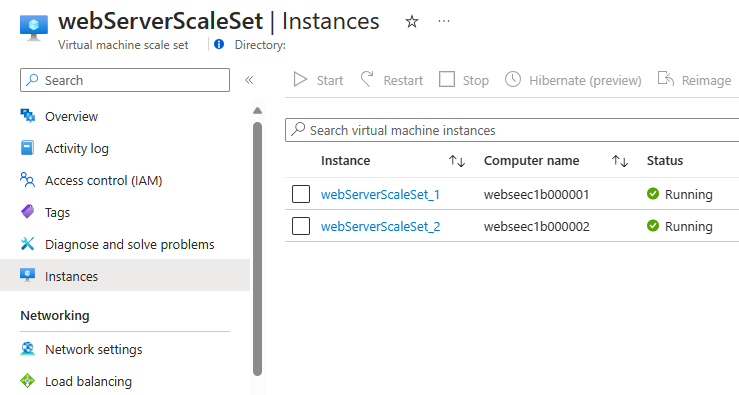Focus the Search virtual machine instances field
The image size is (739, 395).
[x=512, y=130]
